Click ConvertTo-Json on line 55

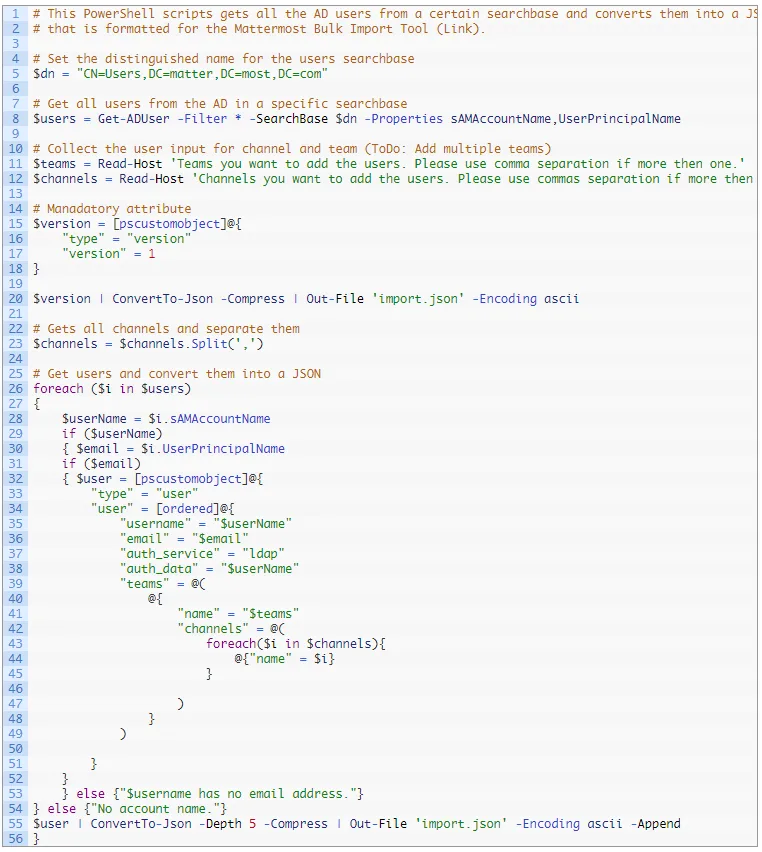[x=141, y=824]
